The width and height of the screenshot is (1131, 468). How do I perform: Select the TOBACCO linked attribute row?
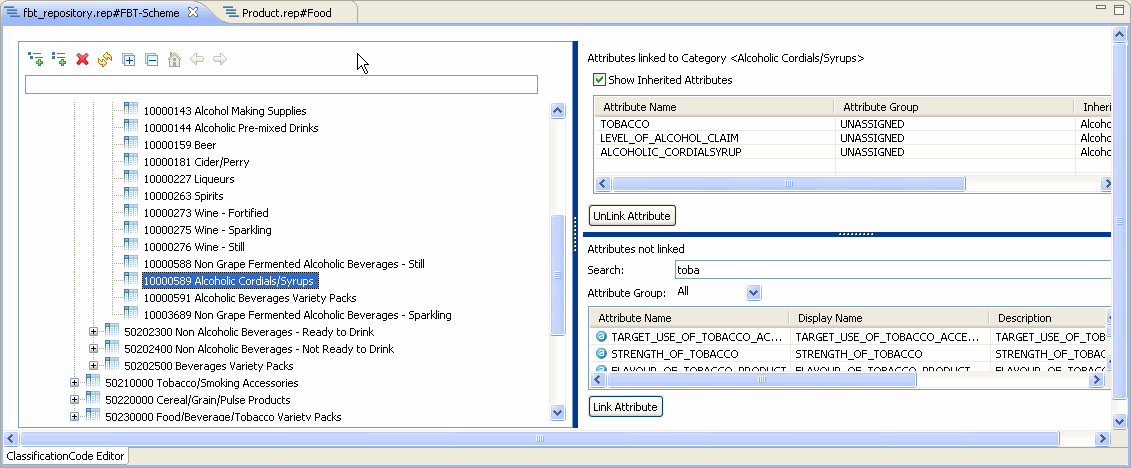coord(853,123)
